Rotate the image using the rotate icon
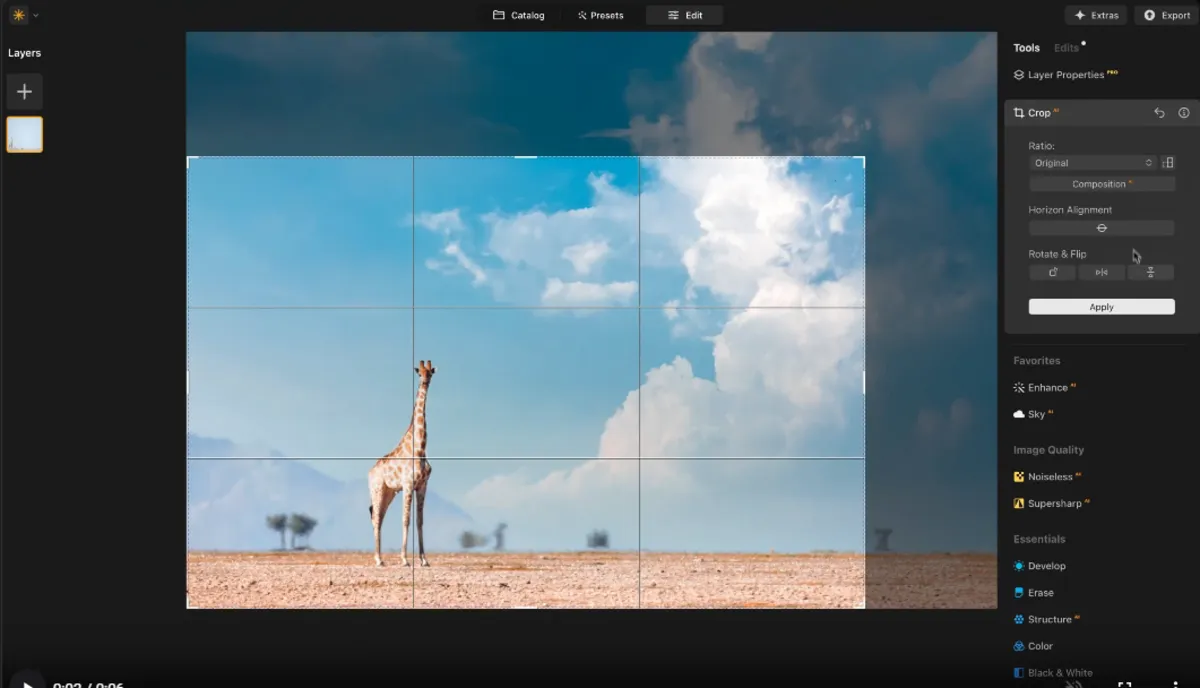 1052,271
